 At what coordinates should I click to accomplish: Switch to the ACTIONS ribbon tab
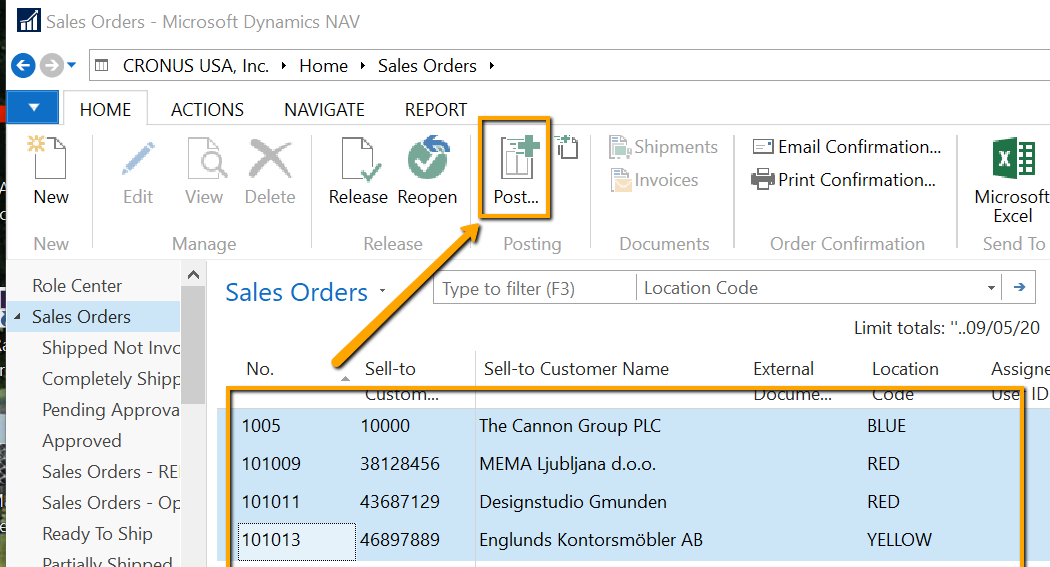(208, 109)
